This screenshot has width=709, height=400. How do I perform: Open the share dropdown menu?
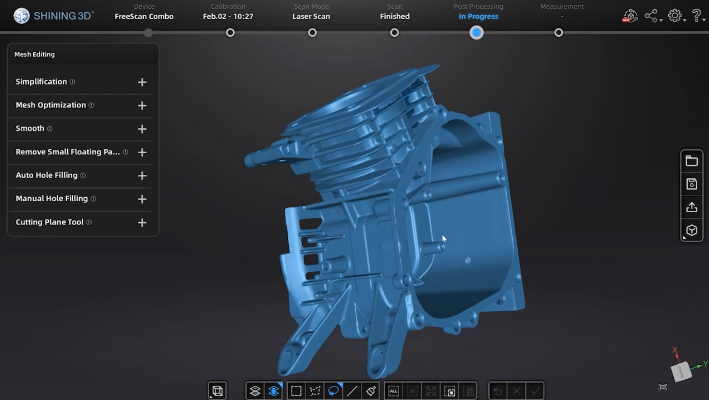click(x=652, y=16)
